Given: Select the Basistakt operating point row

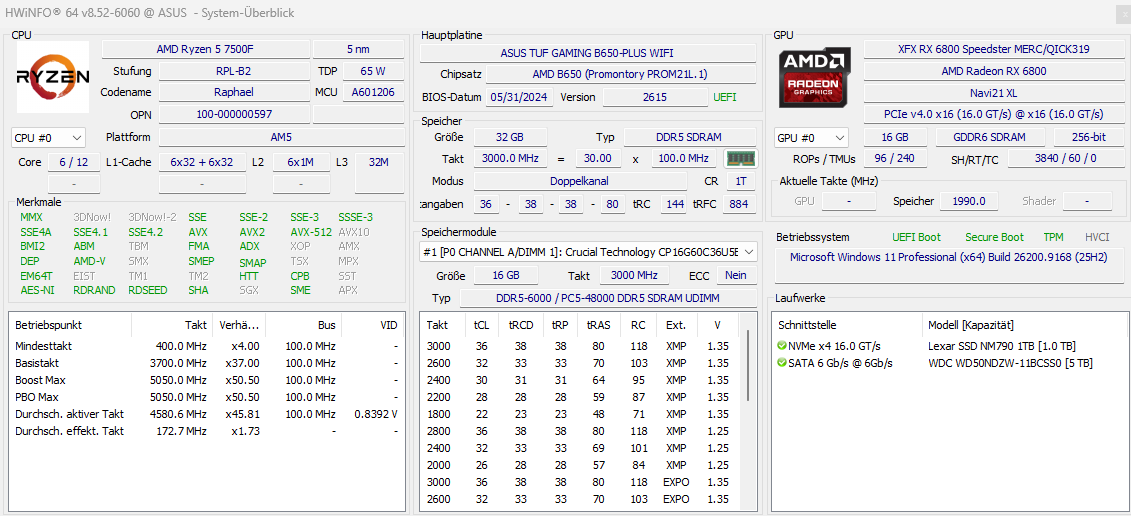Looking at the screenshot, I should (206, 363).
